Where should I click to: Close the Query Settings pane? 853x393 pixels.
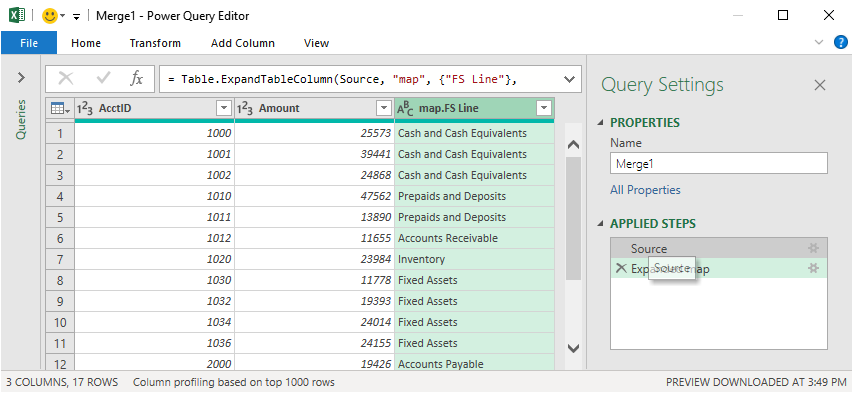point(819,85)
